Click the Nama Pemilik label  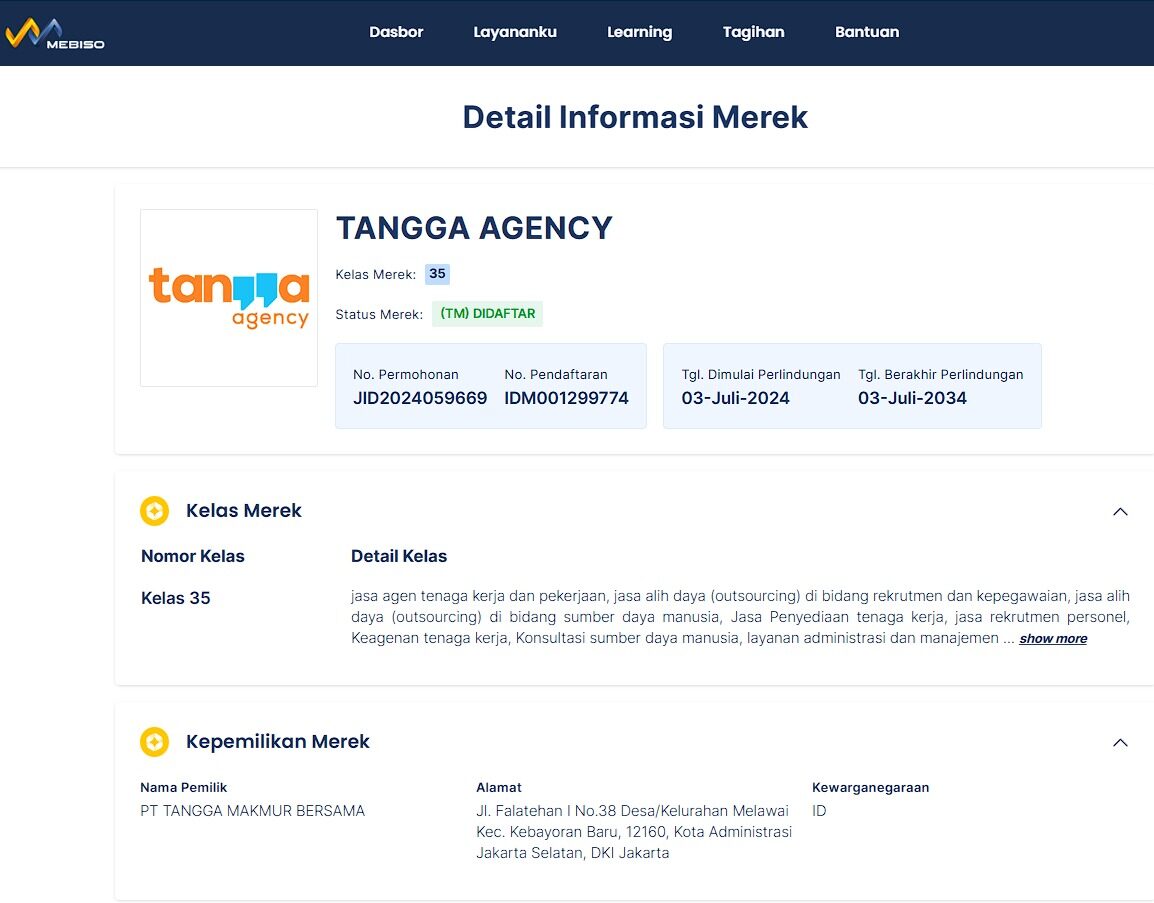[x=183, y=787]
